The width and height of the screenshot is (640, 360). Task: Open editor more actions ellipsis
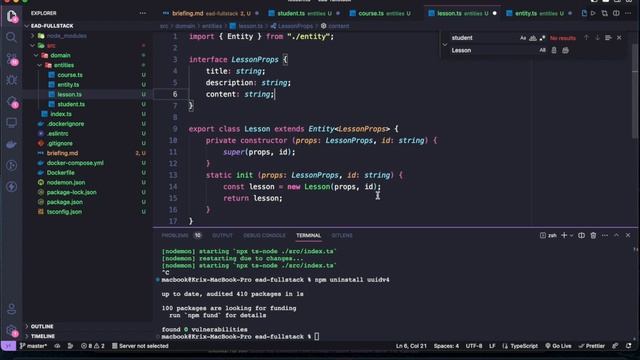point(628,13)
